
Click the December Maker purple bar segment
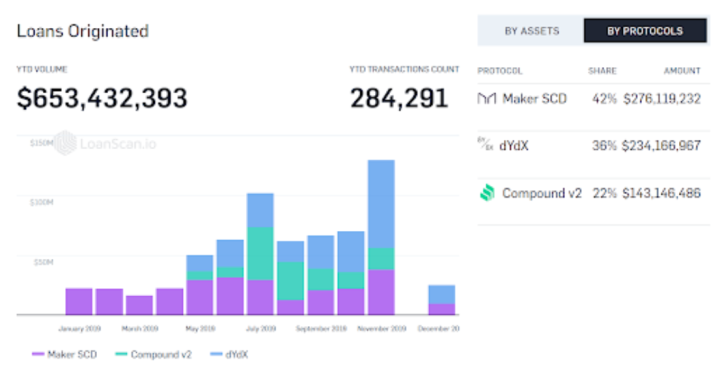click(x=442, y=309)
